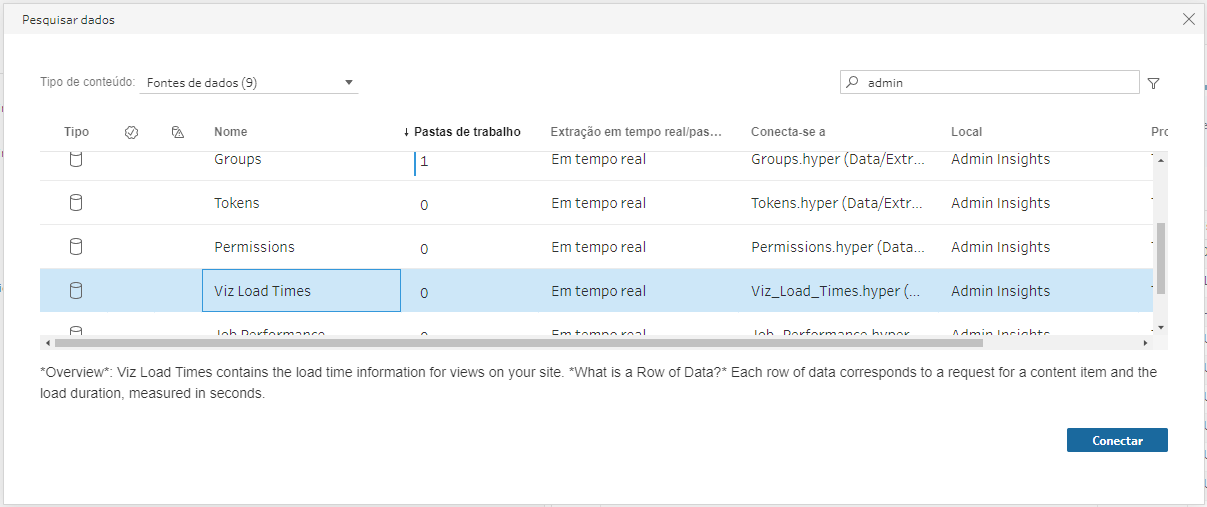
Task: Click the vertical scrollbar down arrow
Action: pyautogui.click(x=1160, y=327)
